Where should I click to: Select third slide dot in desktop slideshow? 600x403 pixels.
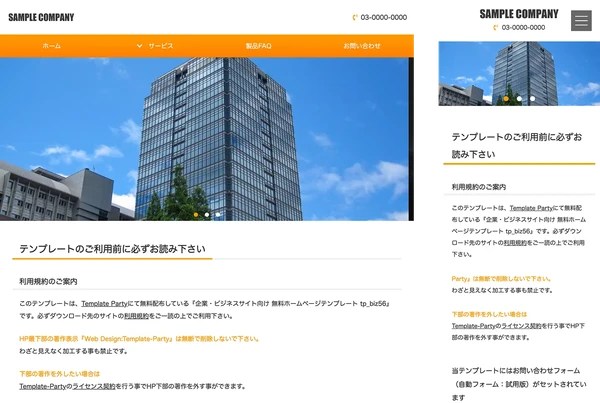[218, 215]
